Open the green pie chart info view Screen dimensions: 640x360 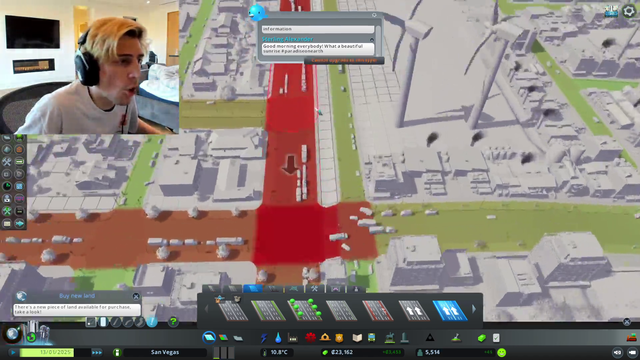click(7, 187)
